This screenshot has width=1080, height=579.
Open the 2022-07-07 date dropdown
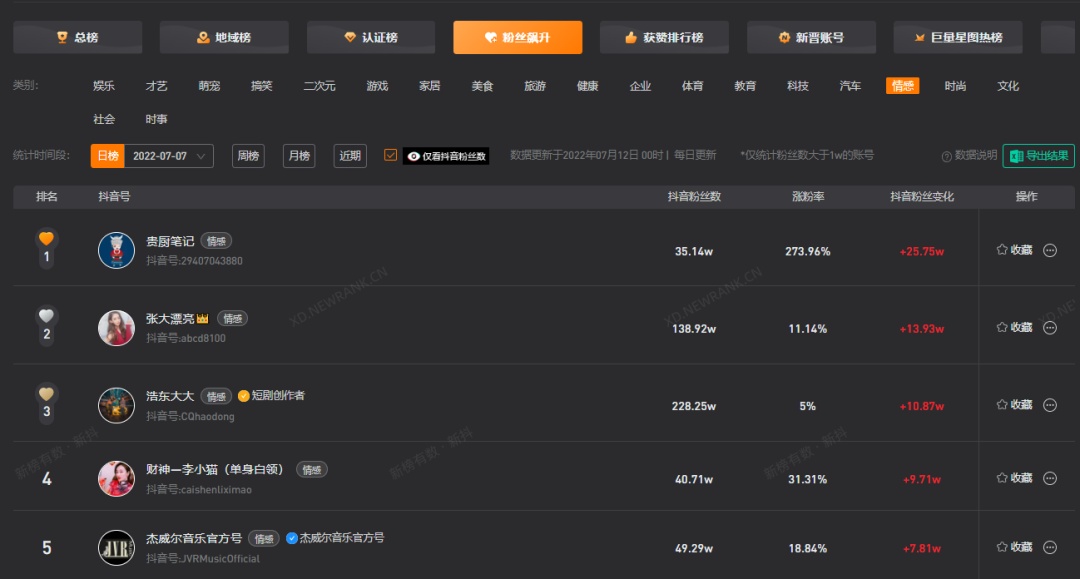coord(169,156)
